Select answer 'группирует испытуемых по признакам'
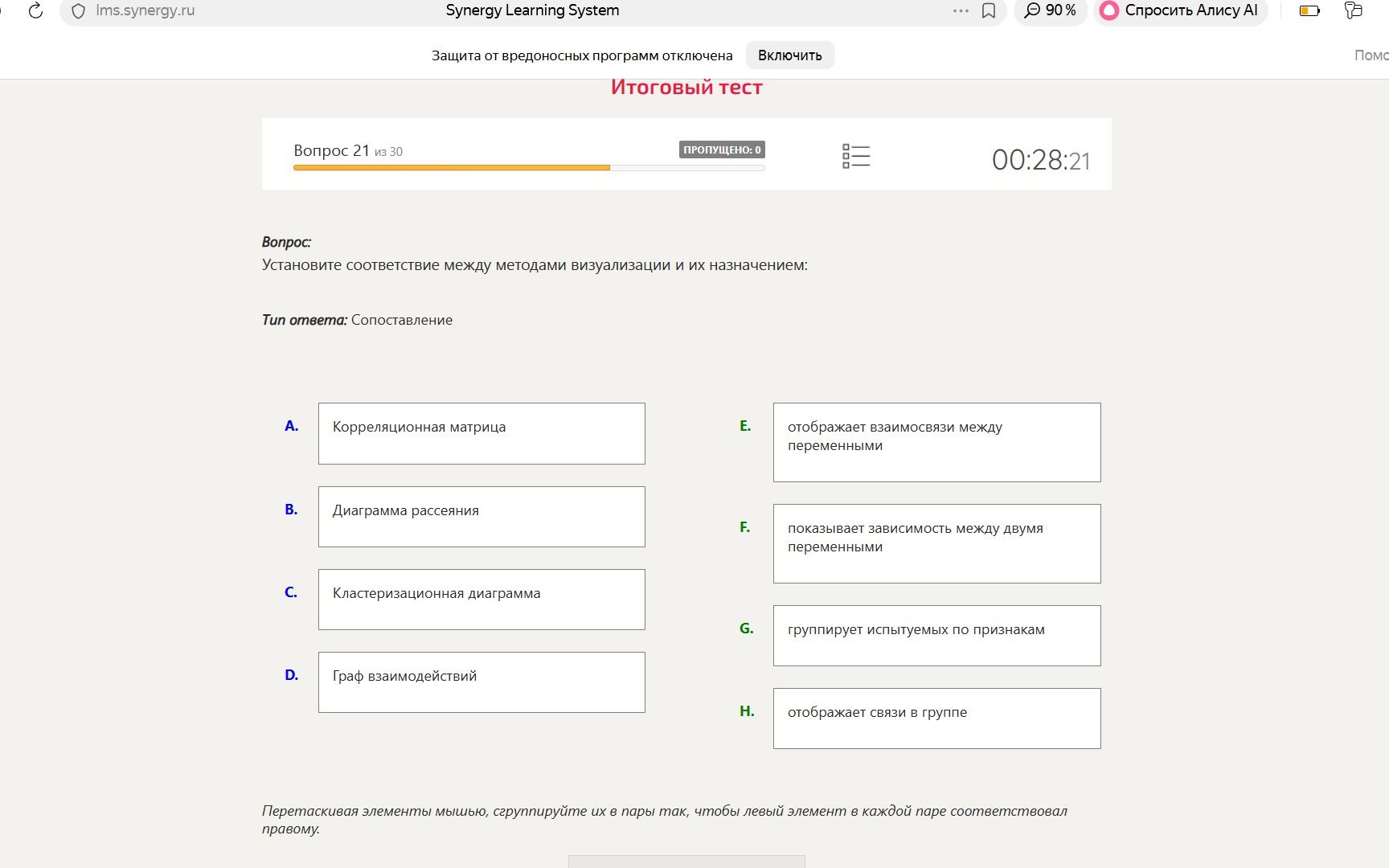This screenshot has height=868, width=1389. [x=936, y=636]
